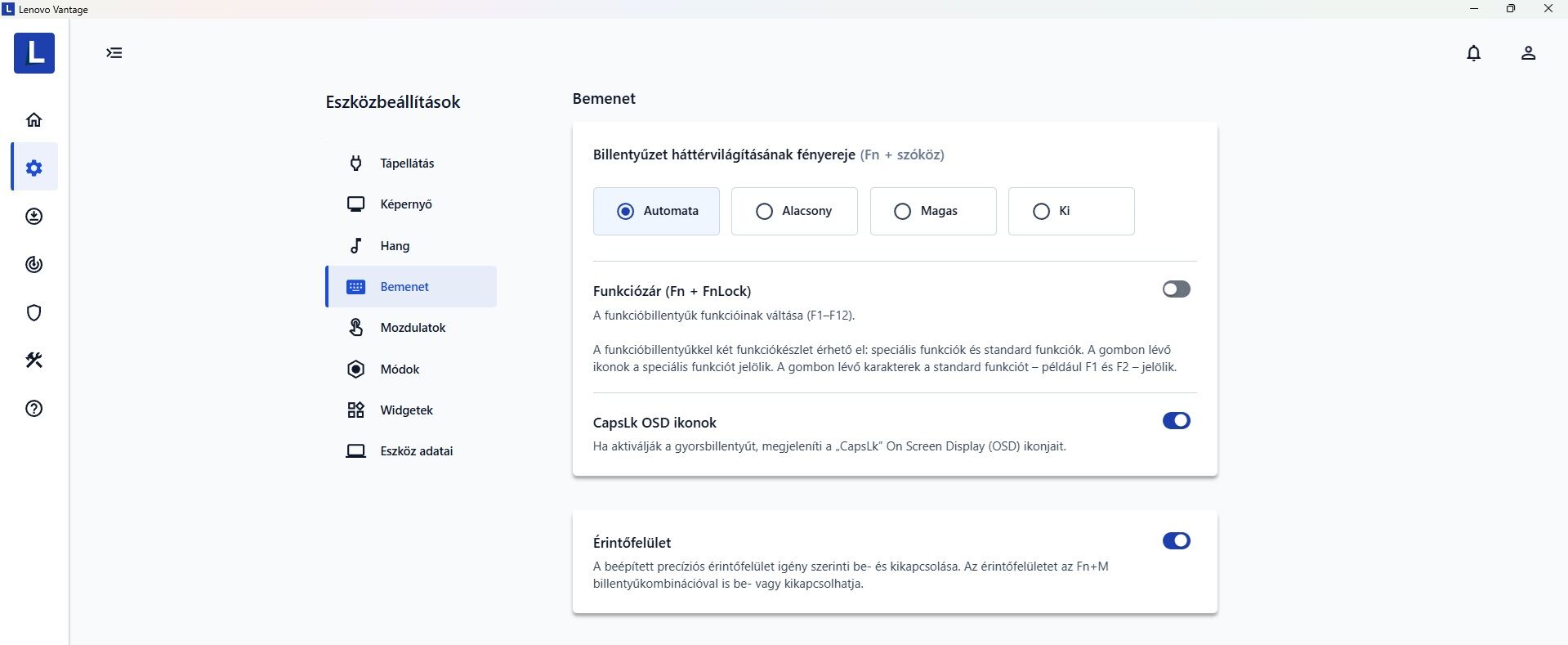Click the Lenovo Vantage logo
The height and width of the screenshot is (645, 1568).
pyautogui.click(x=34, y=53)
